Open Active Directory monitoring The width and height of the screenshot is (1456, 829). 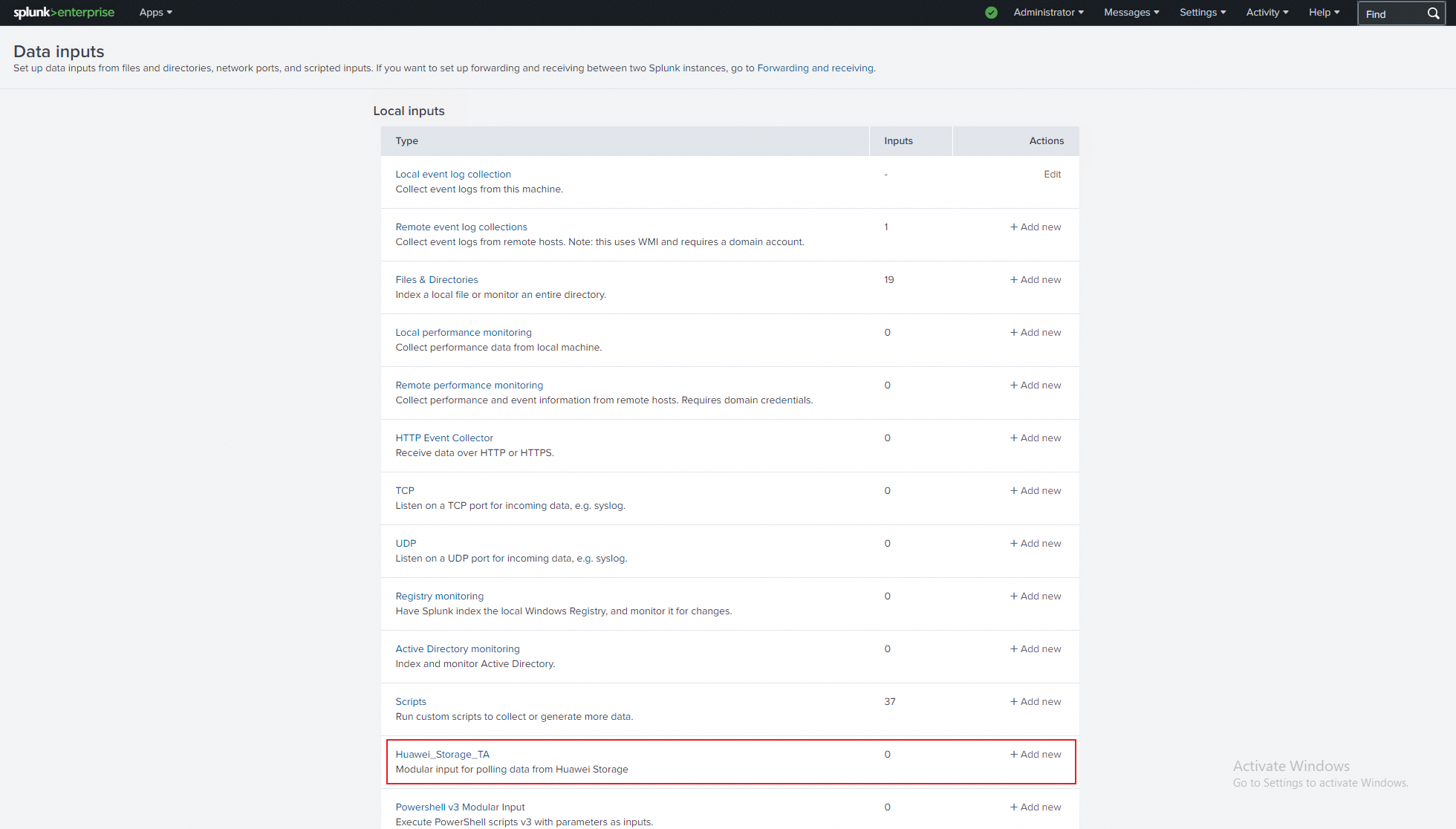click(458, 649)
